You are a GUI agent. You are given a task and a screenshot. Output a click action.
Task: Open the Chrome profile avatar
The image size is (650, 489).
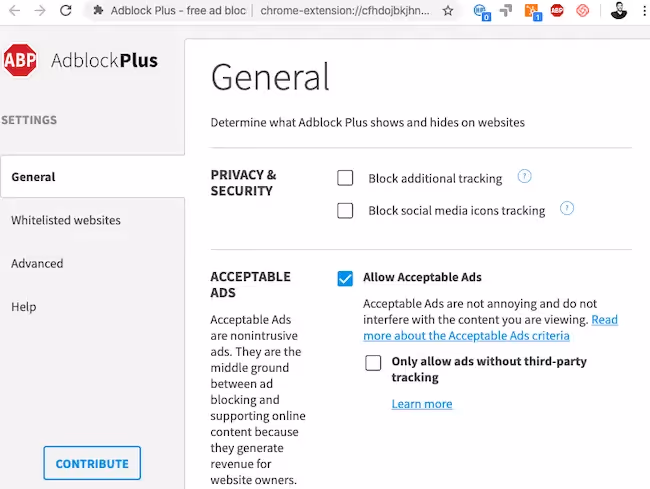618,11
